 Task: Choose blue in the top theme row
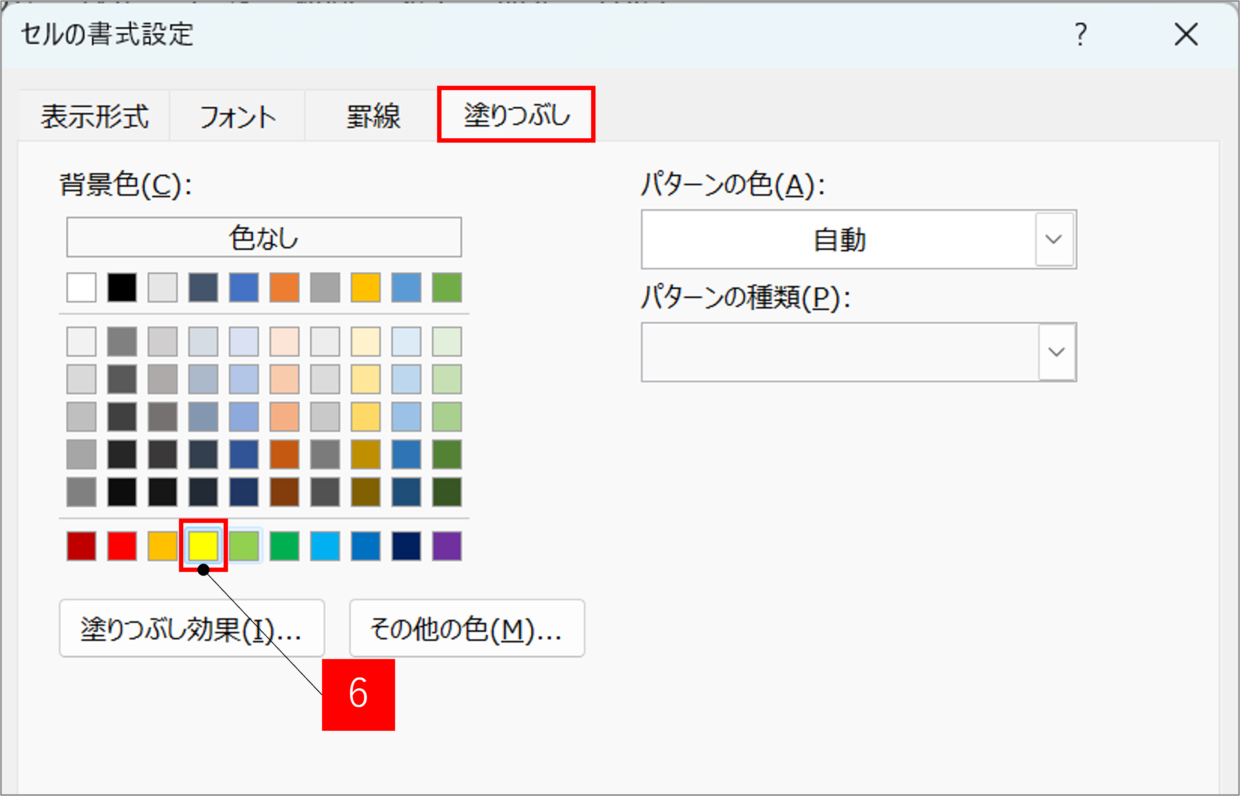pyautogui.click(x=244, y=288)
